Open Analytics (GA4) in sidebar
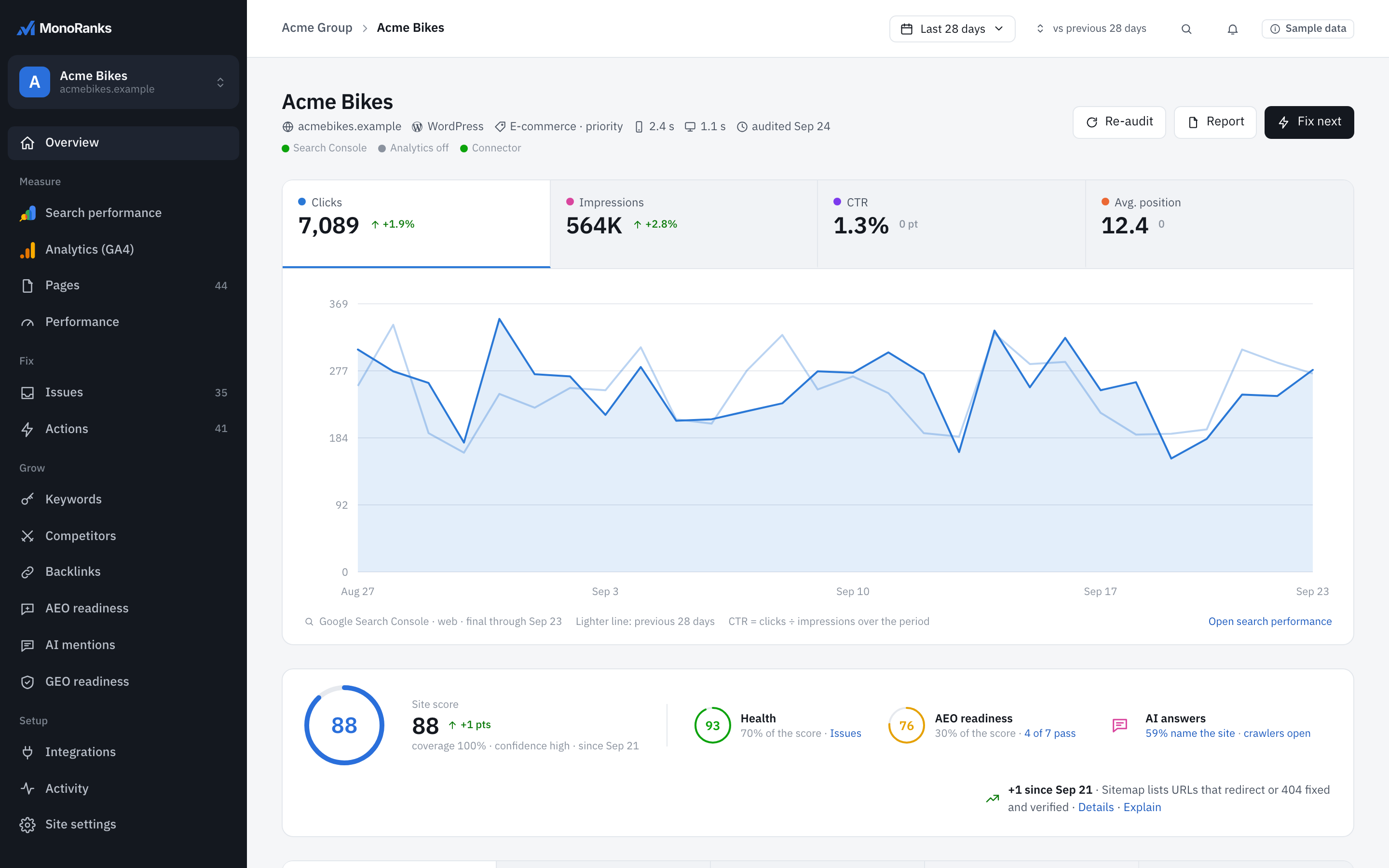1389x868 pixels. point(123,250)
